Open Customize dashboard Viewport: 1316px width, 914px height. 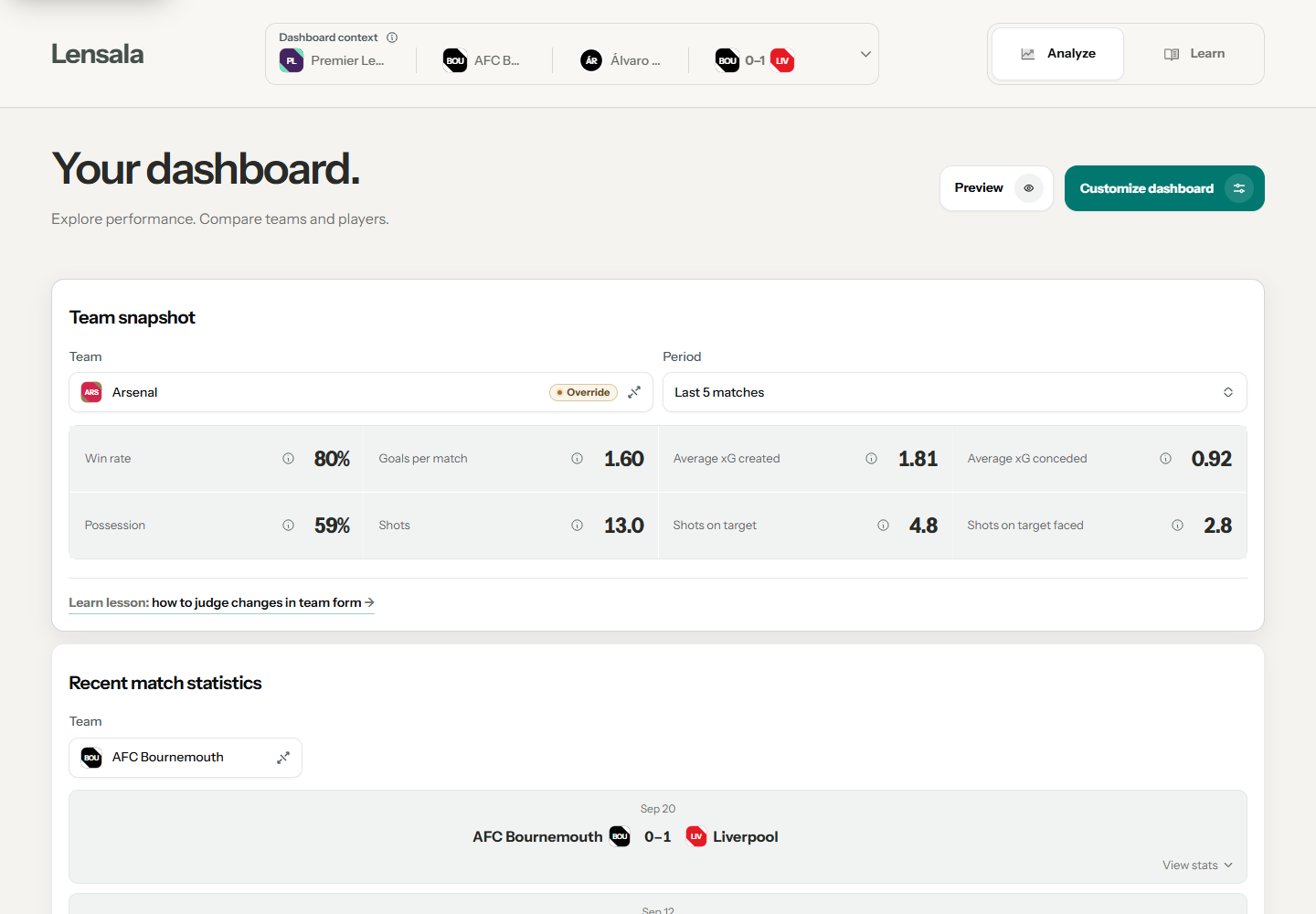(1164, 188)
